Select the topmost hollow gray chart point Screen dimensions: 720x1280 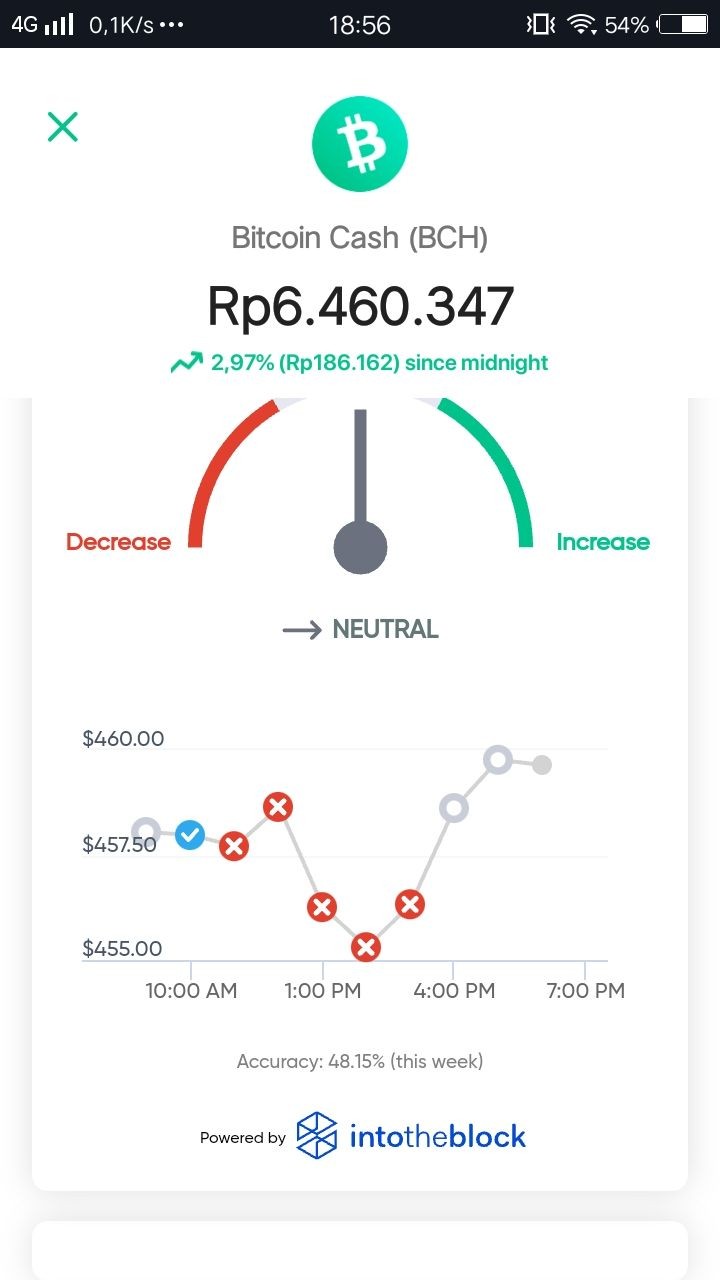pyautogui.click(x=498, y=760)
